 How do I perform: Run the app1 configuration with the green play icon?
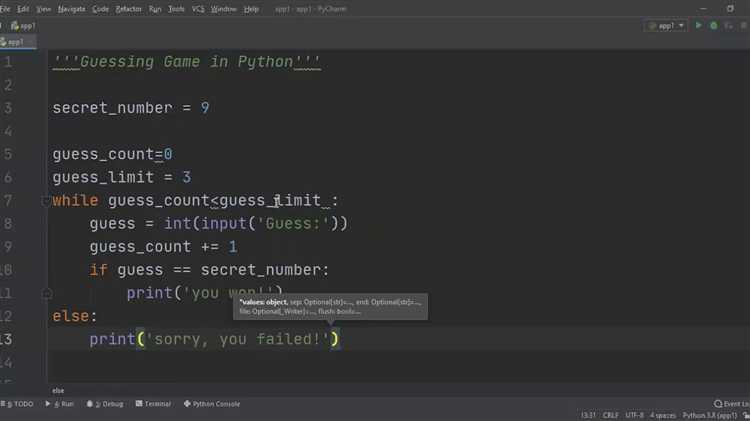[698, 25]
